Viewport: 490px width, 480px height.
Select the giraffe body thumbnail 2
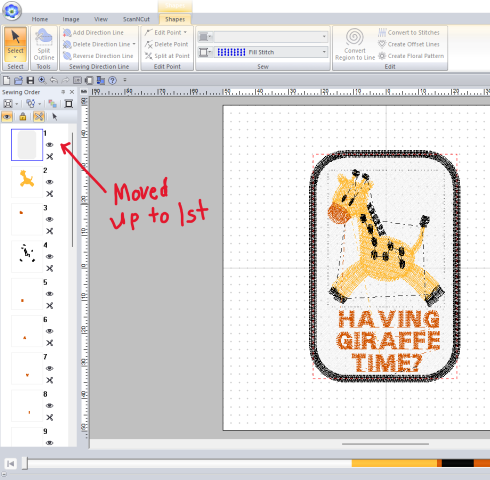[x=27, y=182]
